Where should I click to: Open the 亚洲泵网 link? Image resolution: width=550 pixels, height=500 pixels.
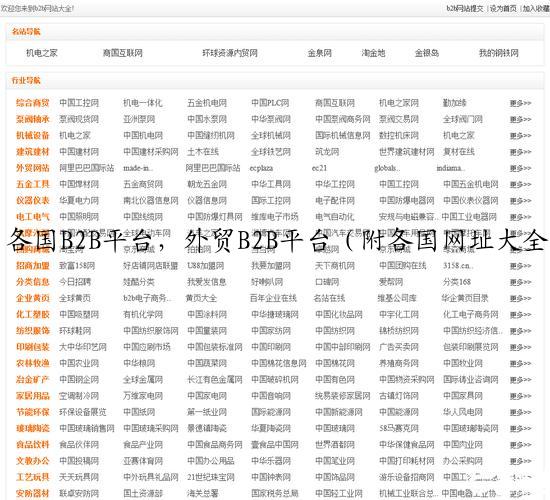[139, 119]
